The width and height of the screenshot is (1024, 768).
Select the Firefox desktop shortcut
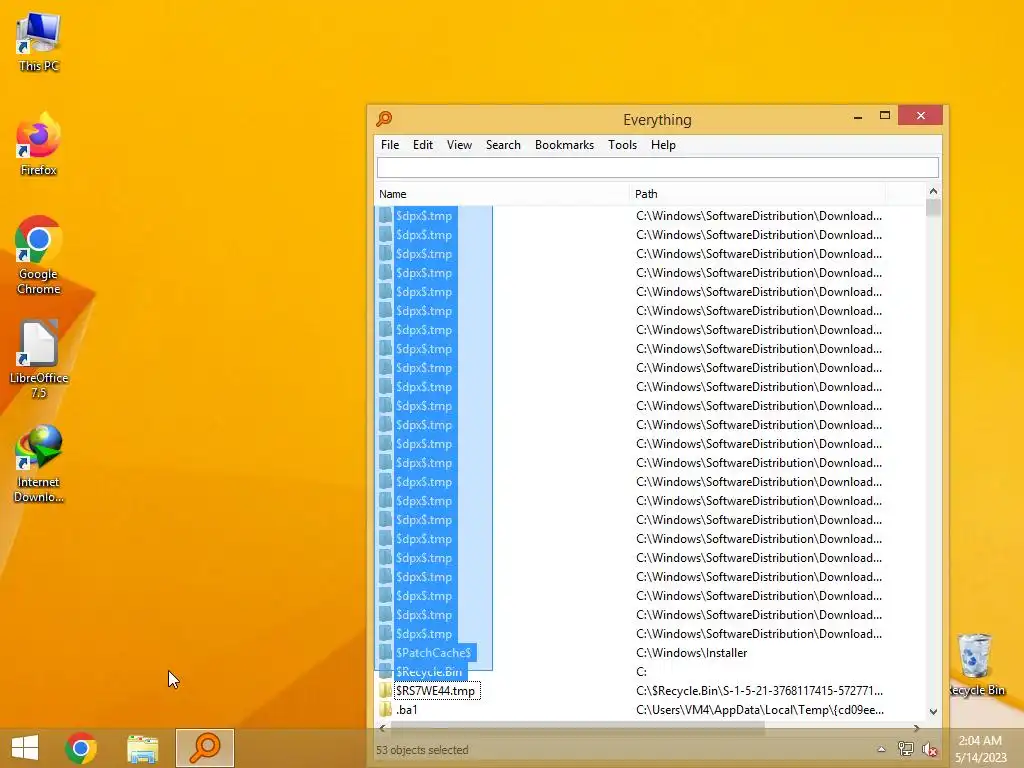coord(39,145)
